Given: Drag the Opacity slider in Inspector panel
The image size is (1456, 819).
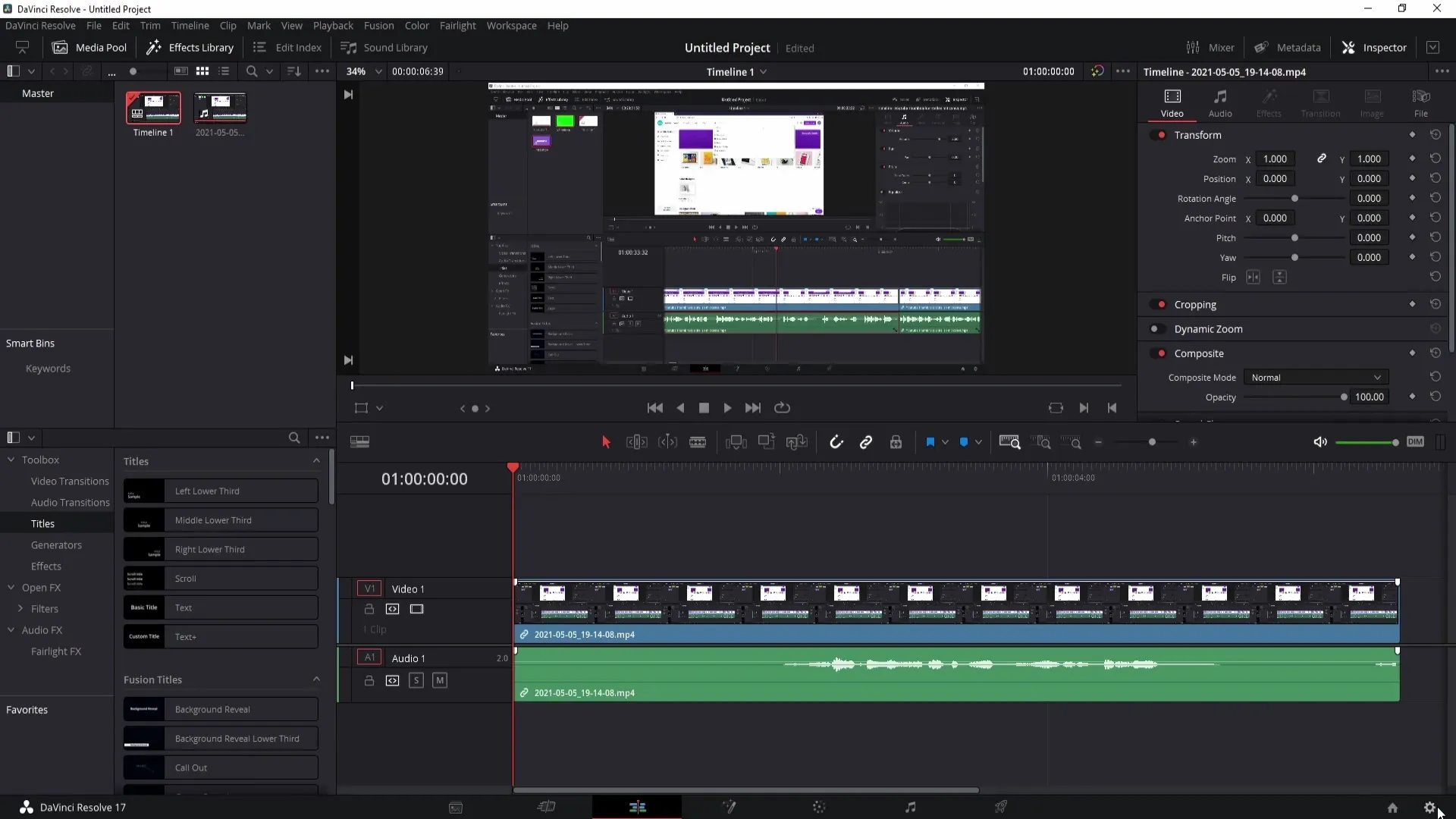Looking at the screenshot, I should (x=1344, y=397).
